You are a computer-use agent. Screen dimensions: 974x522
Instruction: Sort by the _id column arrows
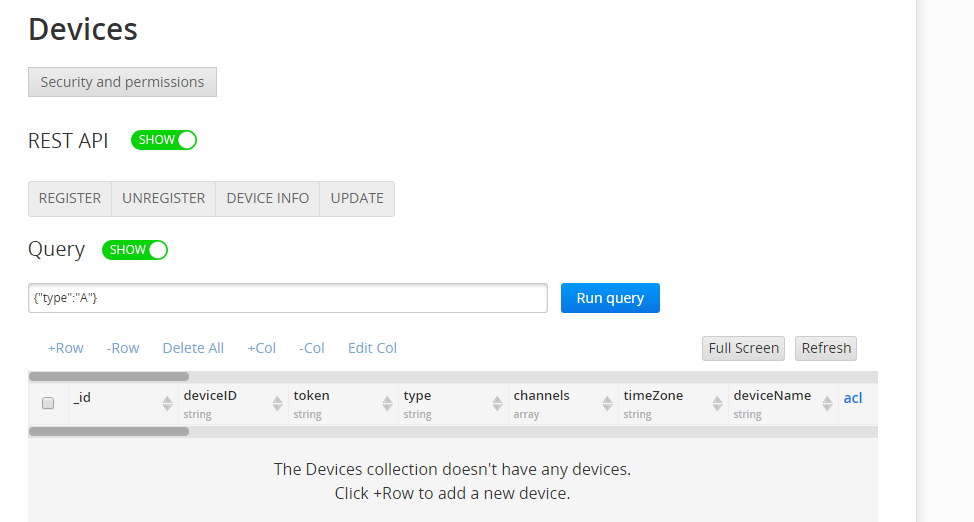coord(167,404)
